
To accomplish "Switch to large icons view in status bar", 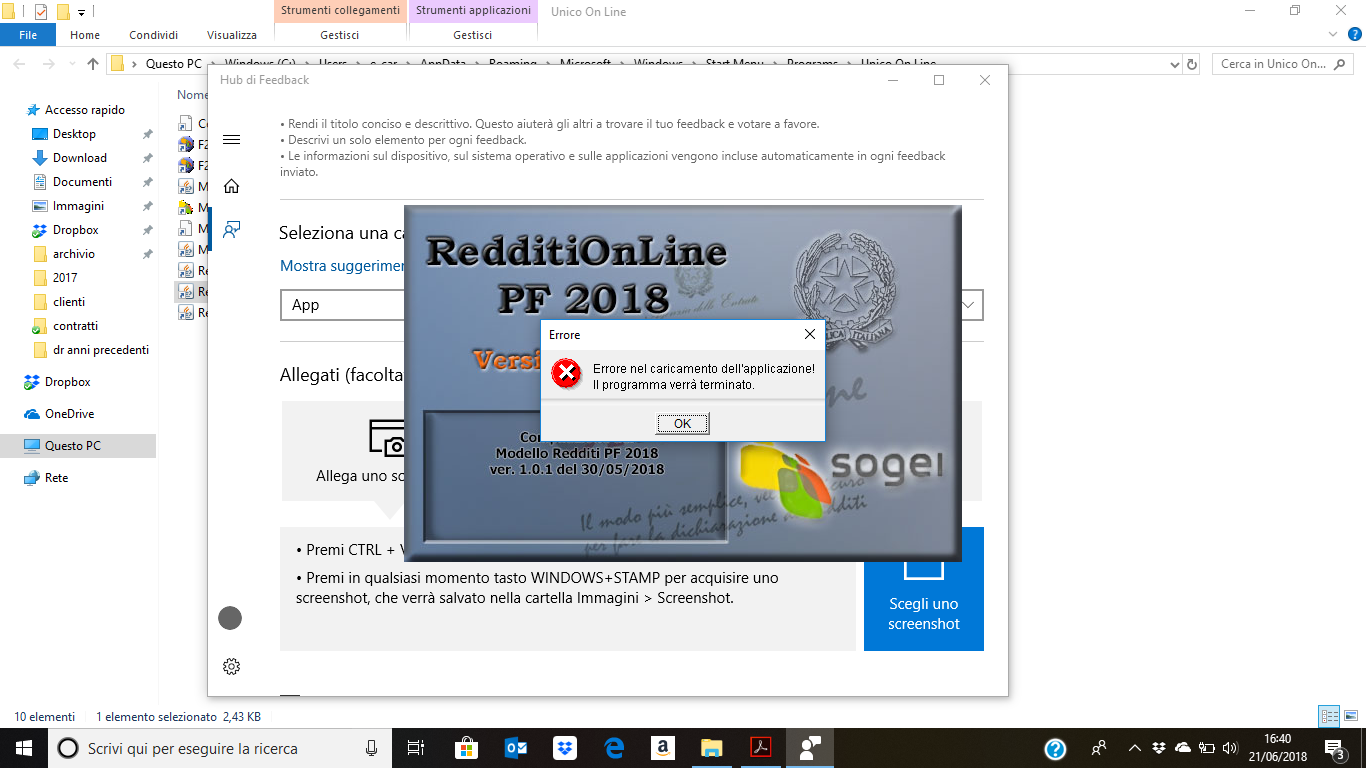I will pos(1349,716).
